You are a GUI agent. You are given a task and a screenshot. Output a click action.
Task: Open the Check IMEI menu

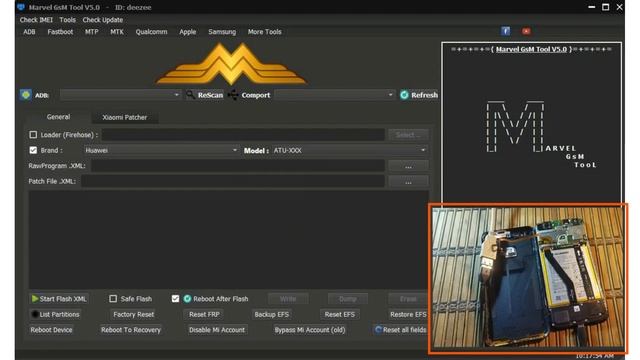coord(36,20)
